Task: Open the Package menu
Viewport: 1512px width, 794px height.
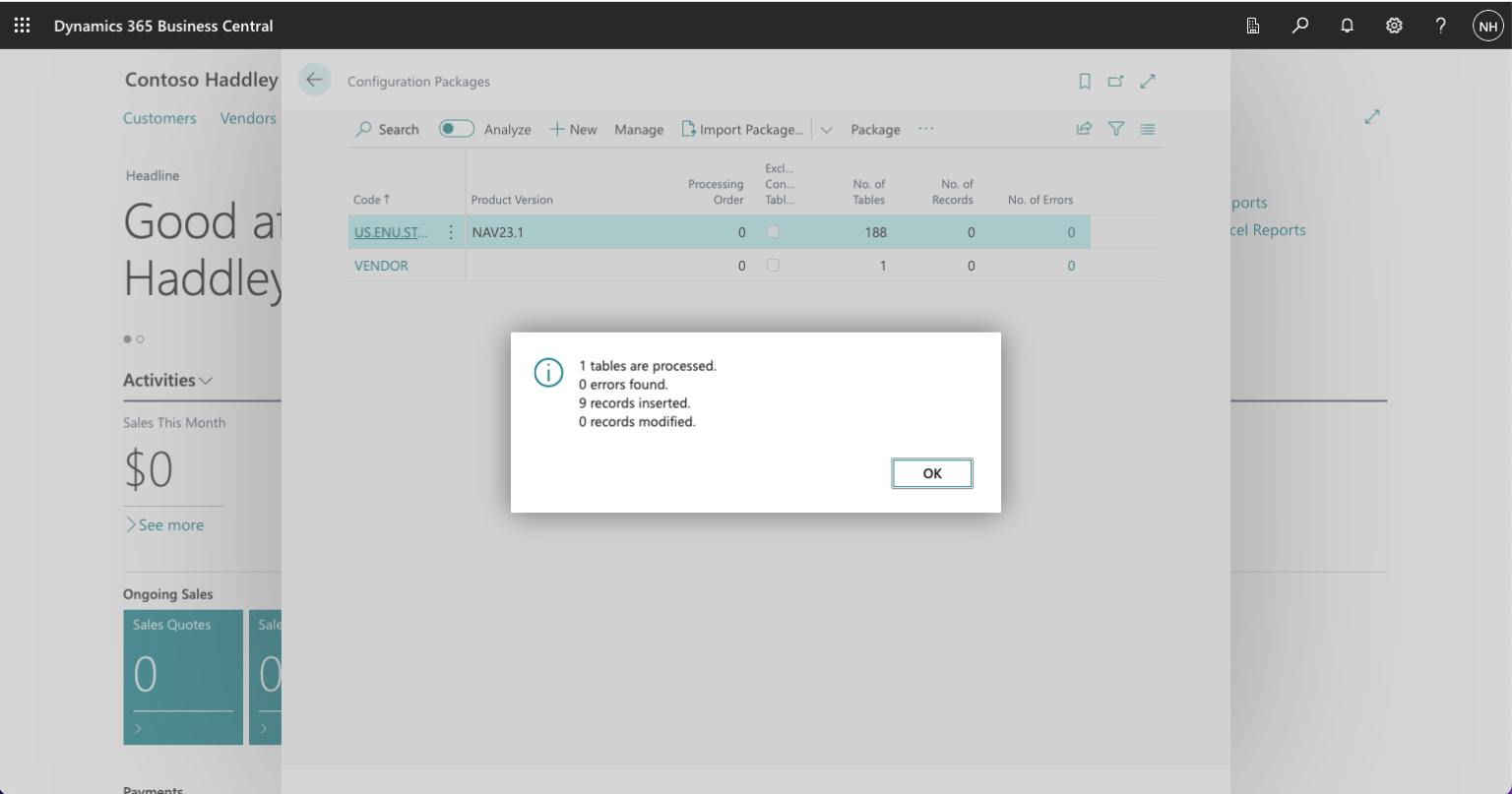Action: [x=875, y=130]
